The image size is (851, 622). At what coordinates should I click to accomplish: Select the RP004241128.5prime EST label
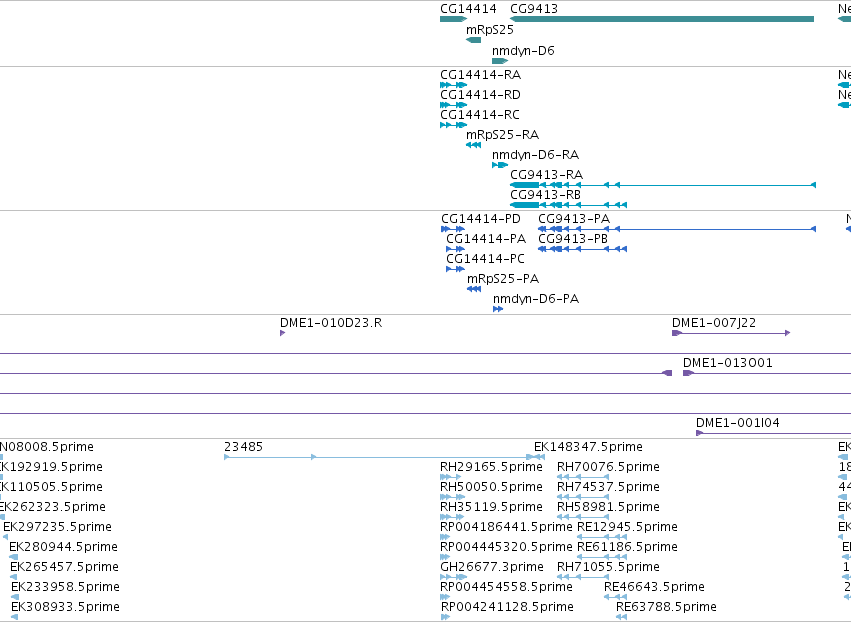506,607
